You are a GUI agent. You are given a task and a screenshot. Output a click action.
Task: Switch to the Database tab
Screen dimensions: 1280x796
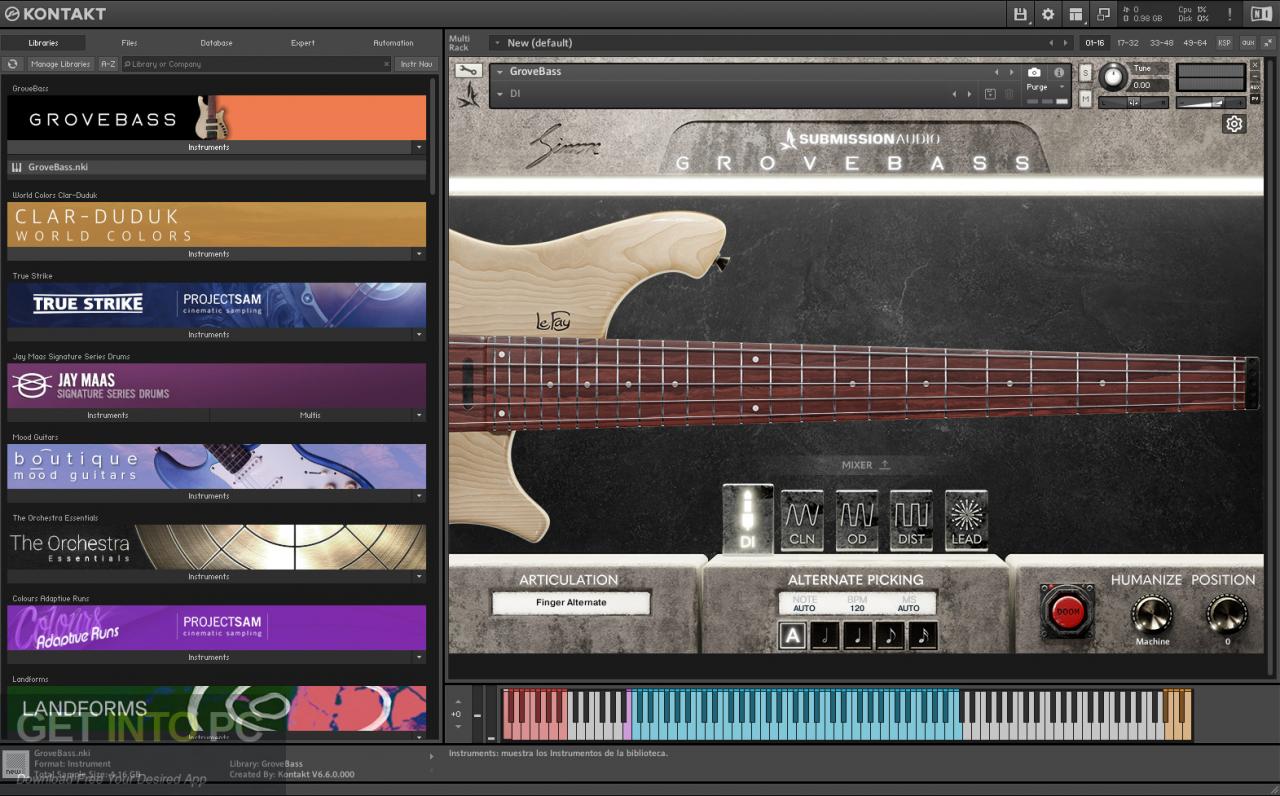coord(216,43)
